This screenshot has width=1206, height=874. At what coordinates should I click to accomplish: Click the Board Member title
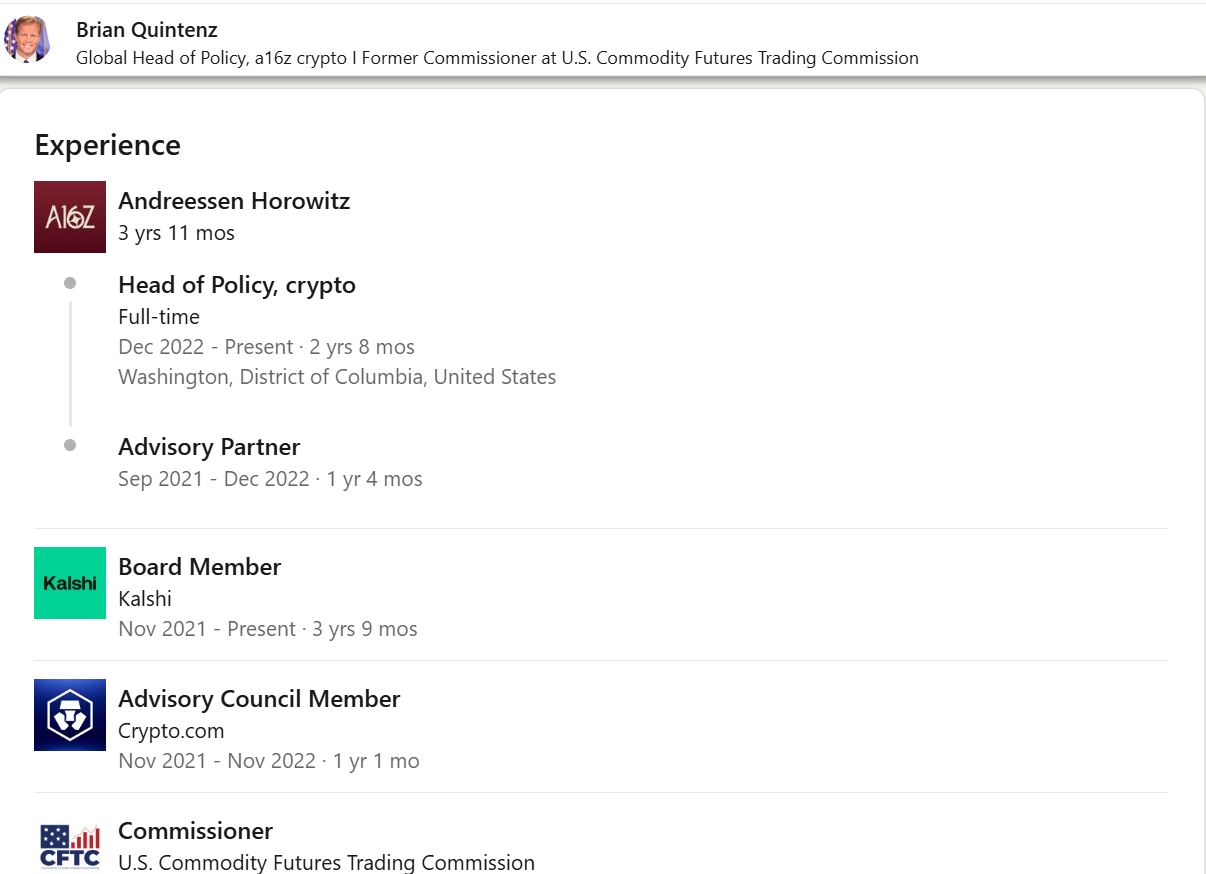tap(200, 567)
